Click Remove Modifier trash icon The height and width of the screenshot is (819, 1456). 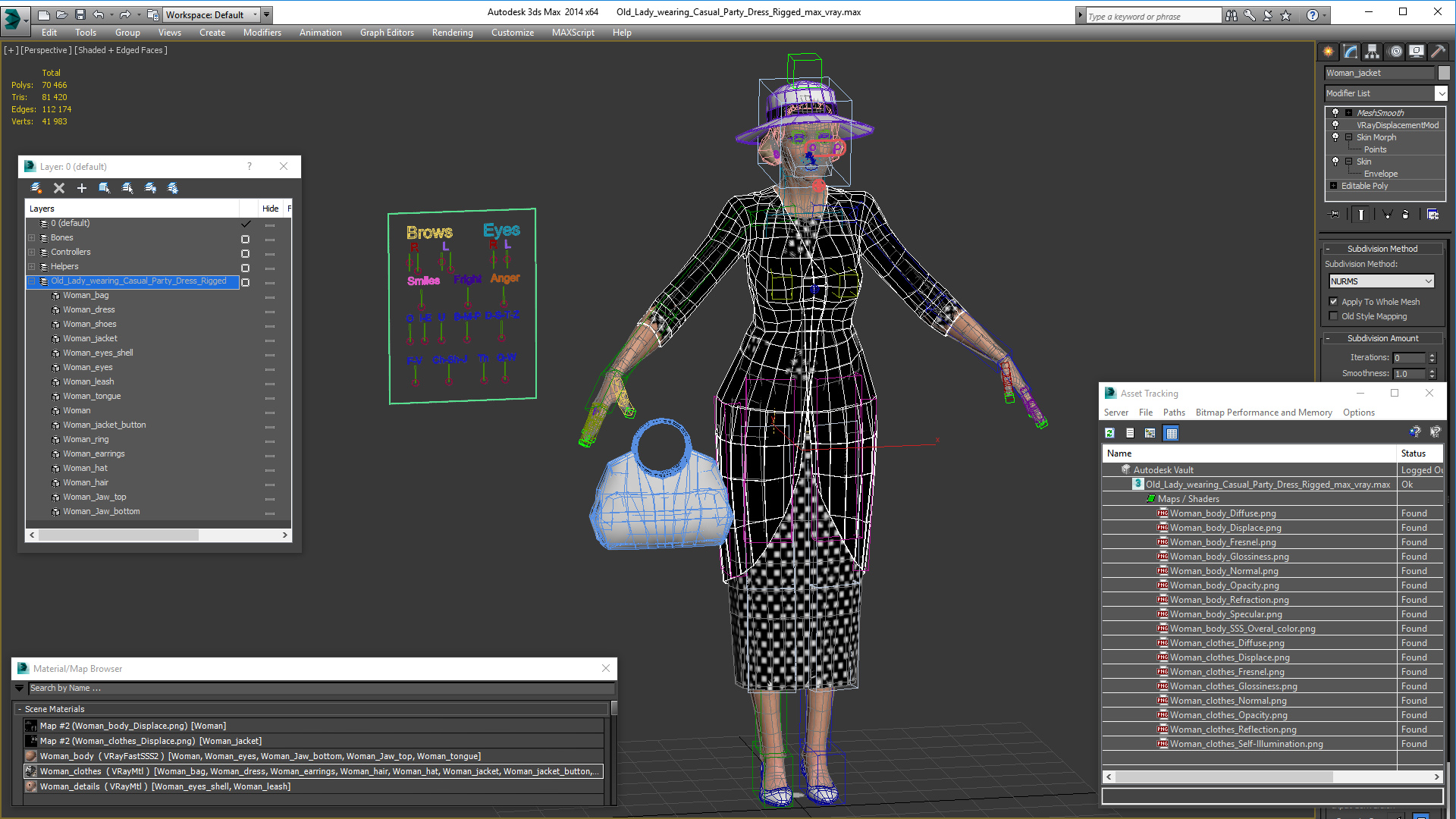[x=1405, y=215]
